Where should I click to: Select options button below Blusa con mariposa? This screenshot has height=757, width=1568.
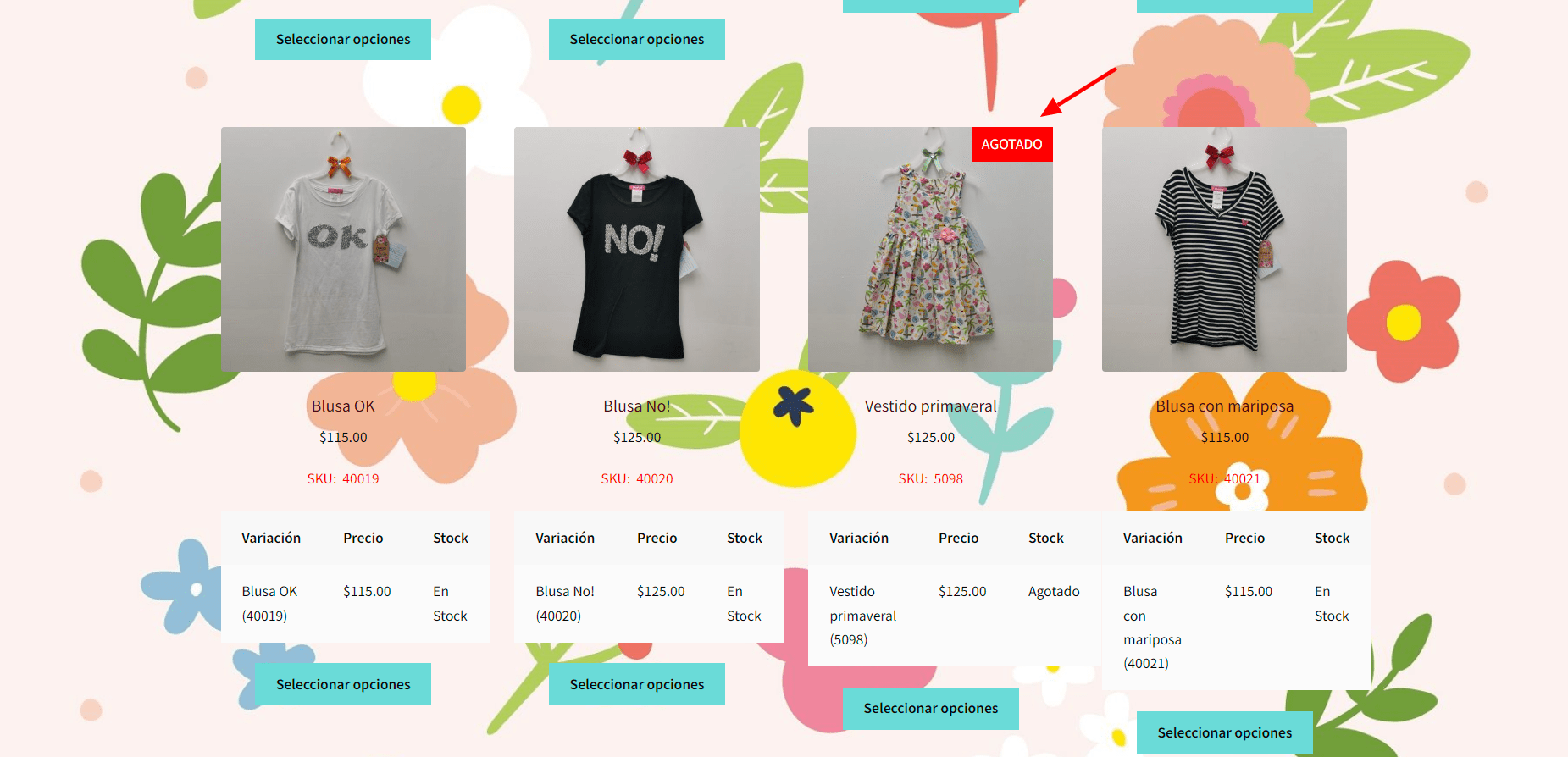click(1224, 732)
